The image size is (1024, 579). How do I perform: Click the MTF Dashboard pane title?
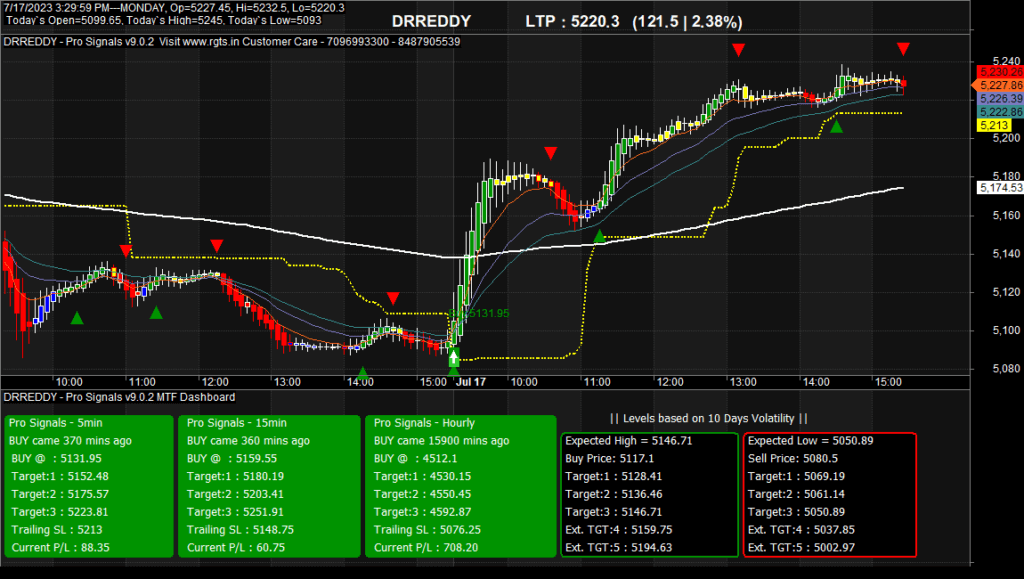(x=120, y=397)
